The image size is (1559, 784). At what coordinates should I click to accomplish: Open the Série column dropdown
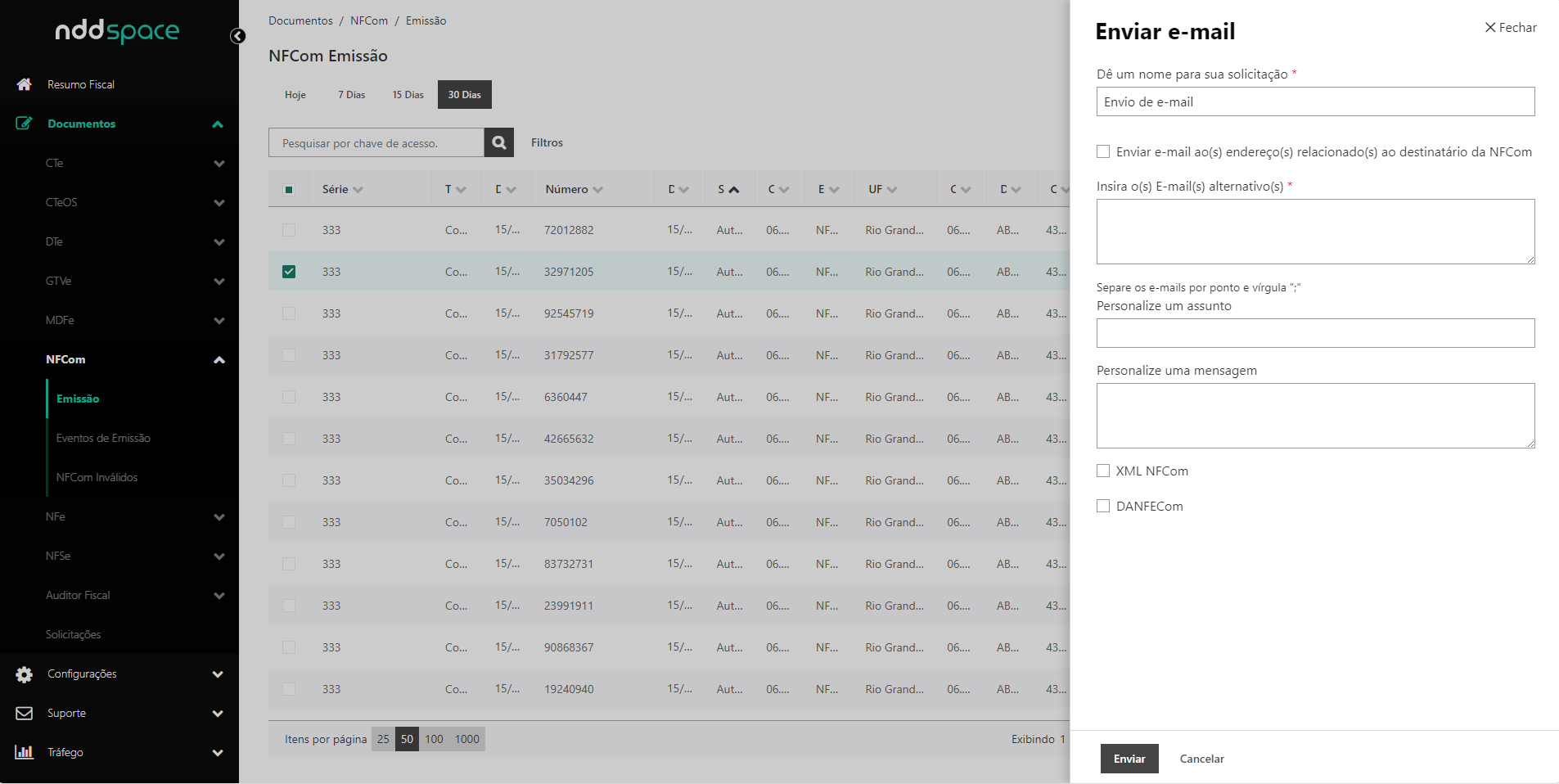point(358,190)
